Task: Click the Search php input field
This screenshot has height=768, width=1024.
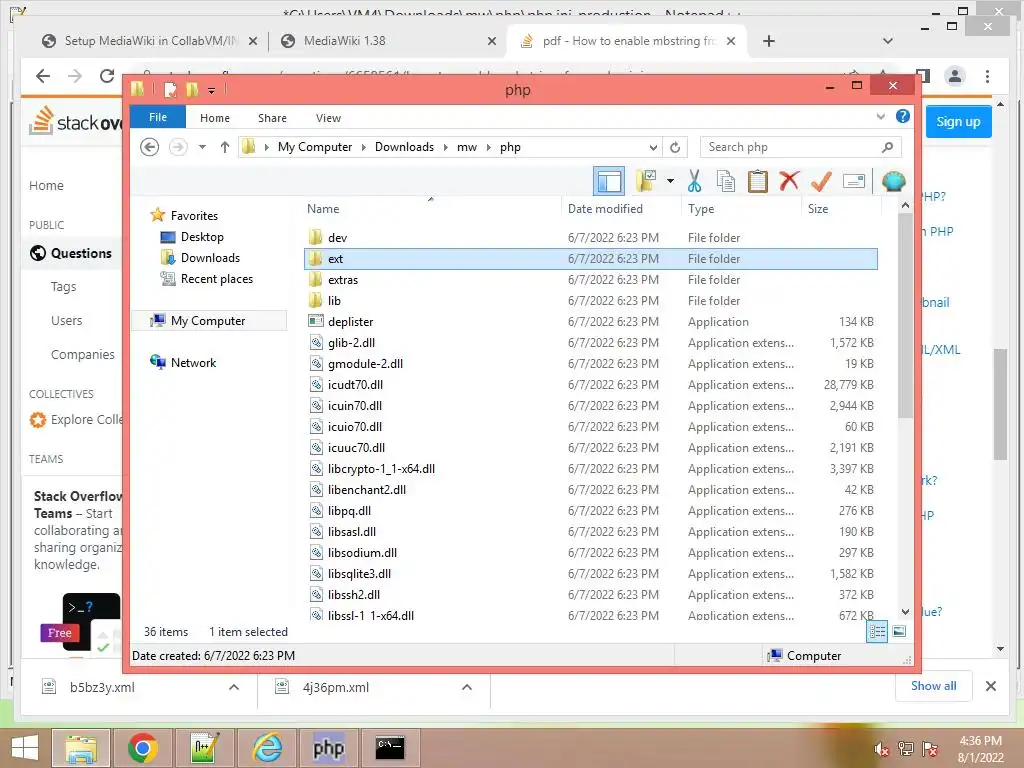Action: (801, 147)
